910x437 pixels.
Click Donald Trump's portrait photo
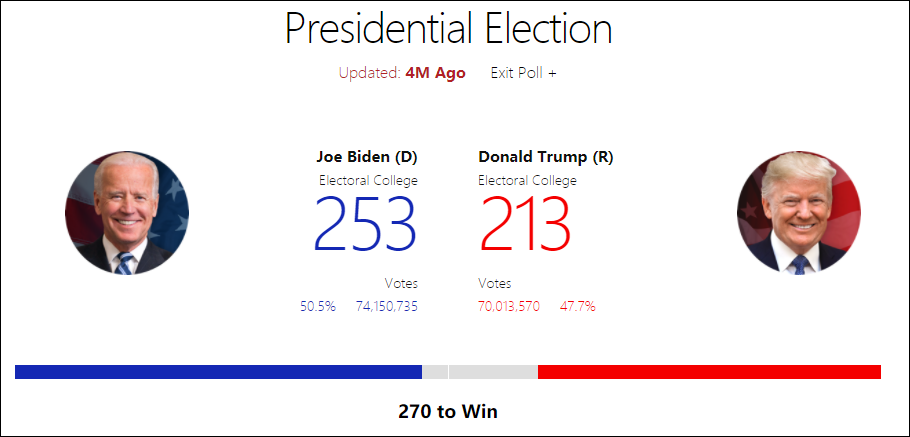point(798,213)
